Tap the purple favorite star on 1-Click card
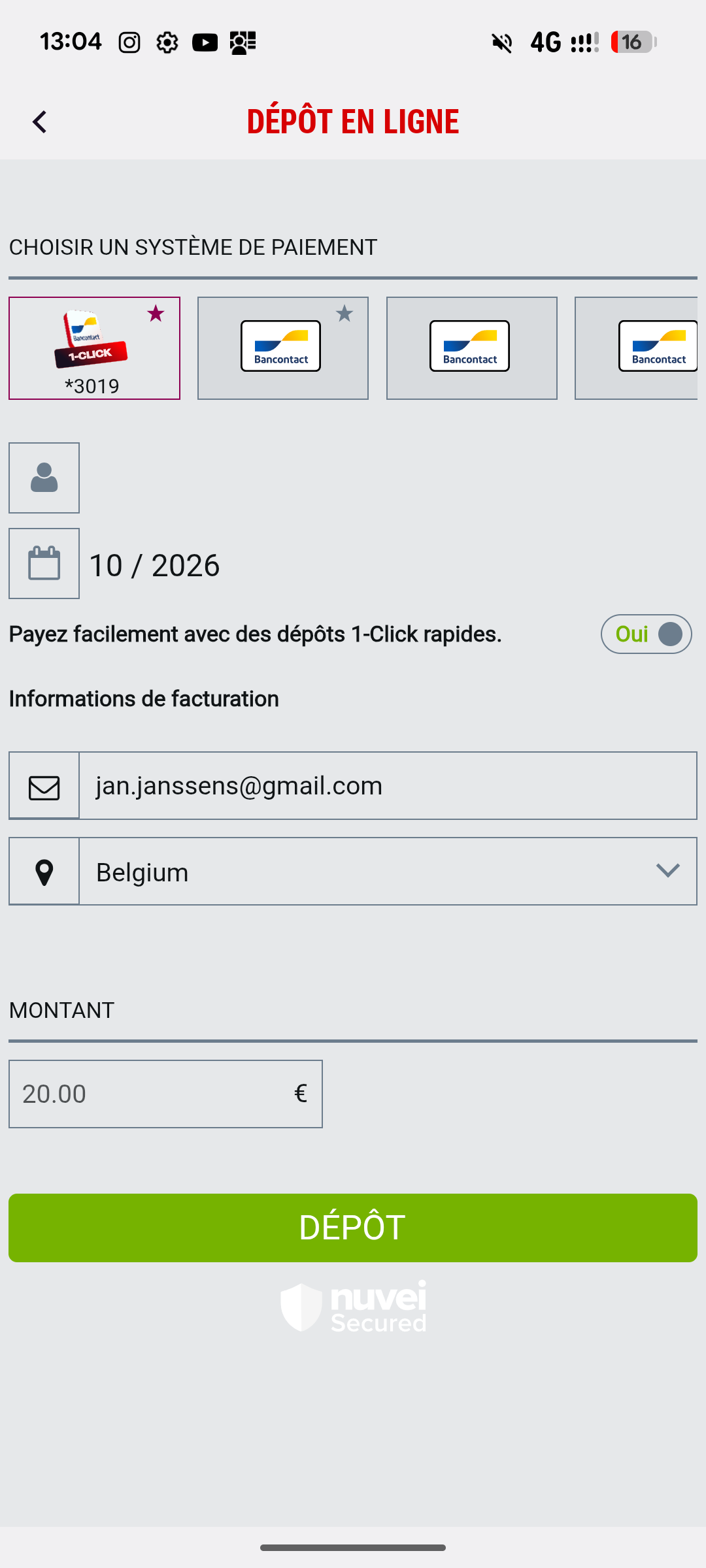 tap(156, 314)
